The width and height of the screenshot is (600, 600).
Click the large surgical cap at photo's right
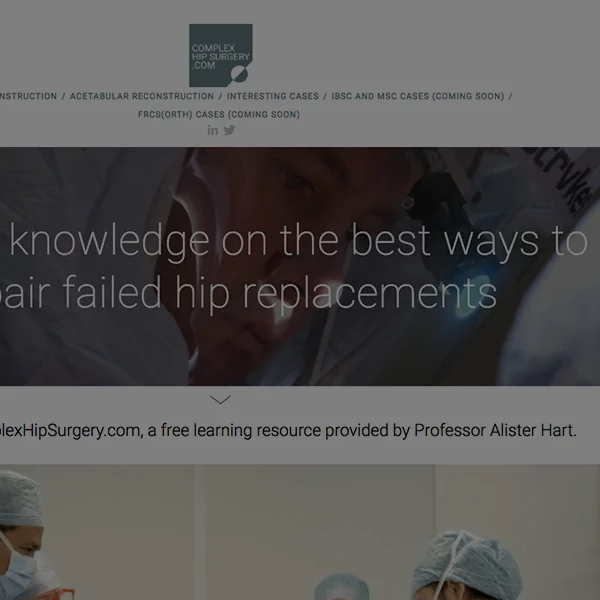coord(468,564)
